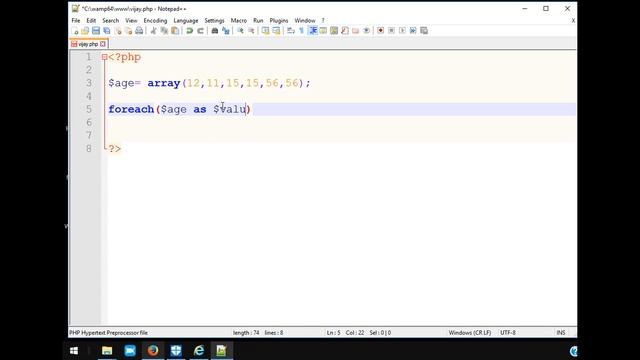The width and height of the screenshot is (640, 360).
Task: Click the Paste clipboard icon
Action: 175,31
